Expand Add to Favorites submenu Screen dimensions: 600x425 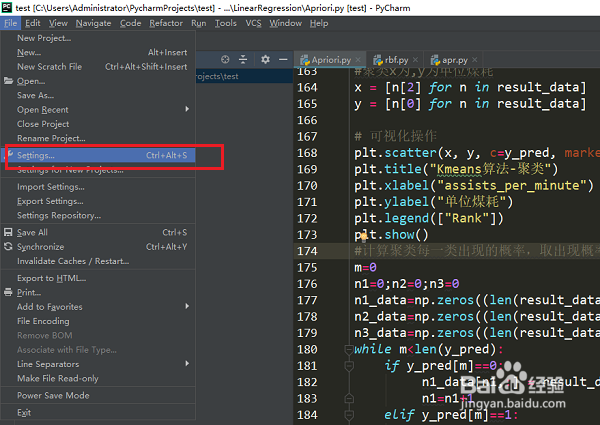point(98,307)
